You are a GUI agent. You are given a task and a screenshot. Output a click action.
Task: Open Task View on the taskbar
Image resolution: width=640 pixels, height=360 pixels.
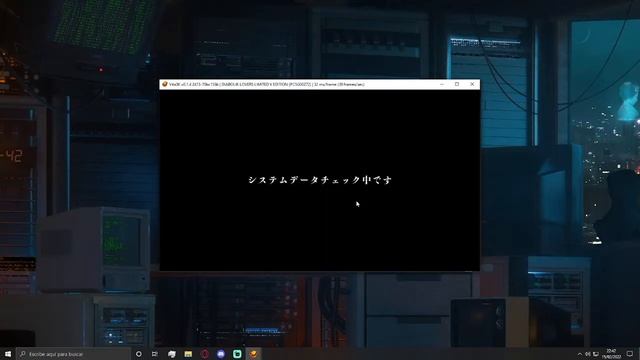click(155, 354)
